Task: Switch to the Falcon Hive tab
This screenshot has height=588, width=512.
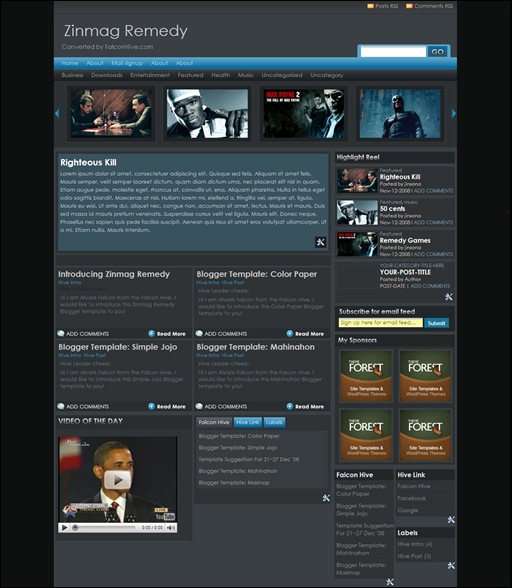Action: click(x=214, y=422)
